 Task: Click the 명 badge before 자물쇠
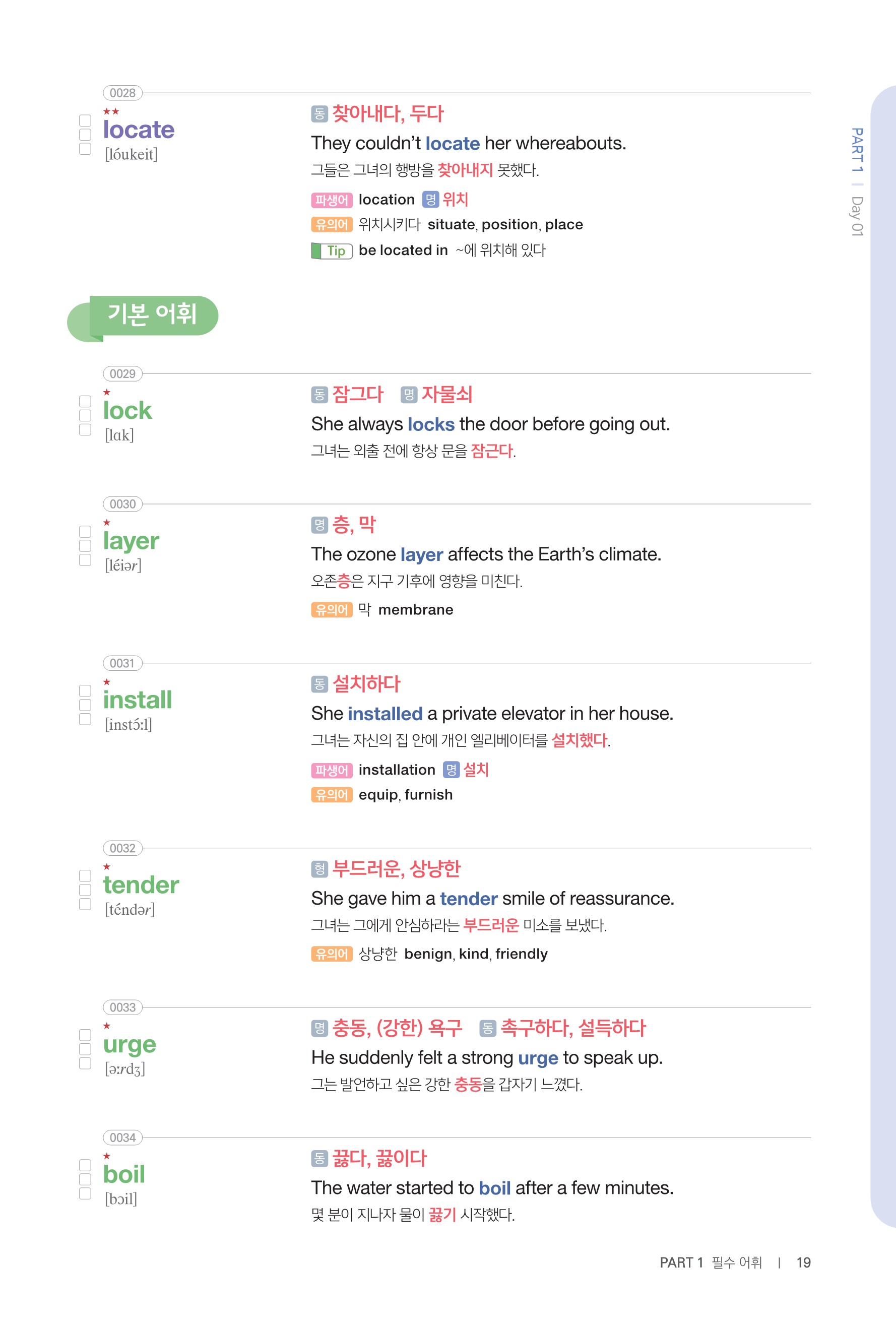click(x=409, y=395)
